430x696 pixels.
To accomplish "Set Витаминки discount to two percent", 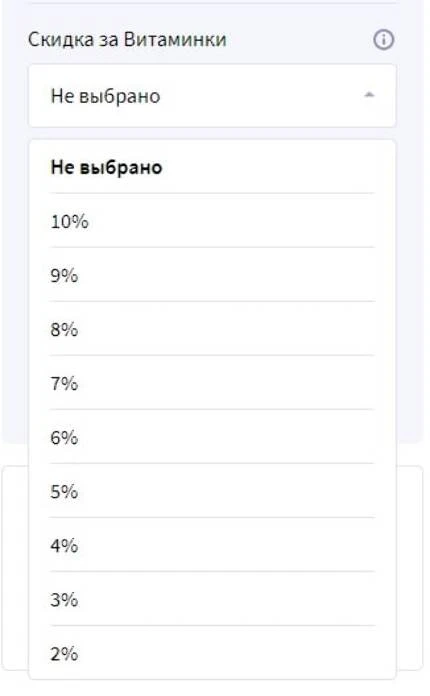I will point(212,653).
